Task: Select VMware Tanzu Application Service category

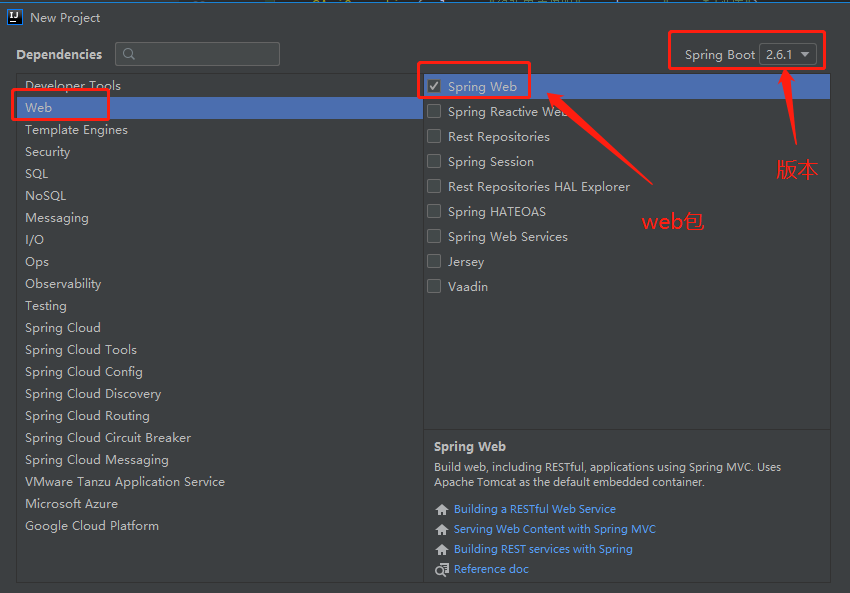Action: point(220,482)
